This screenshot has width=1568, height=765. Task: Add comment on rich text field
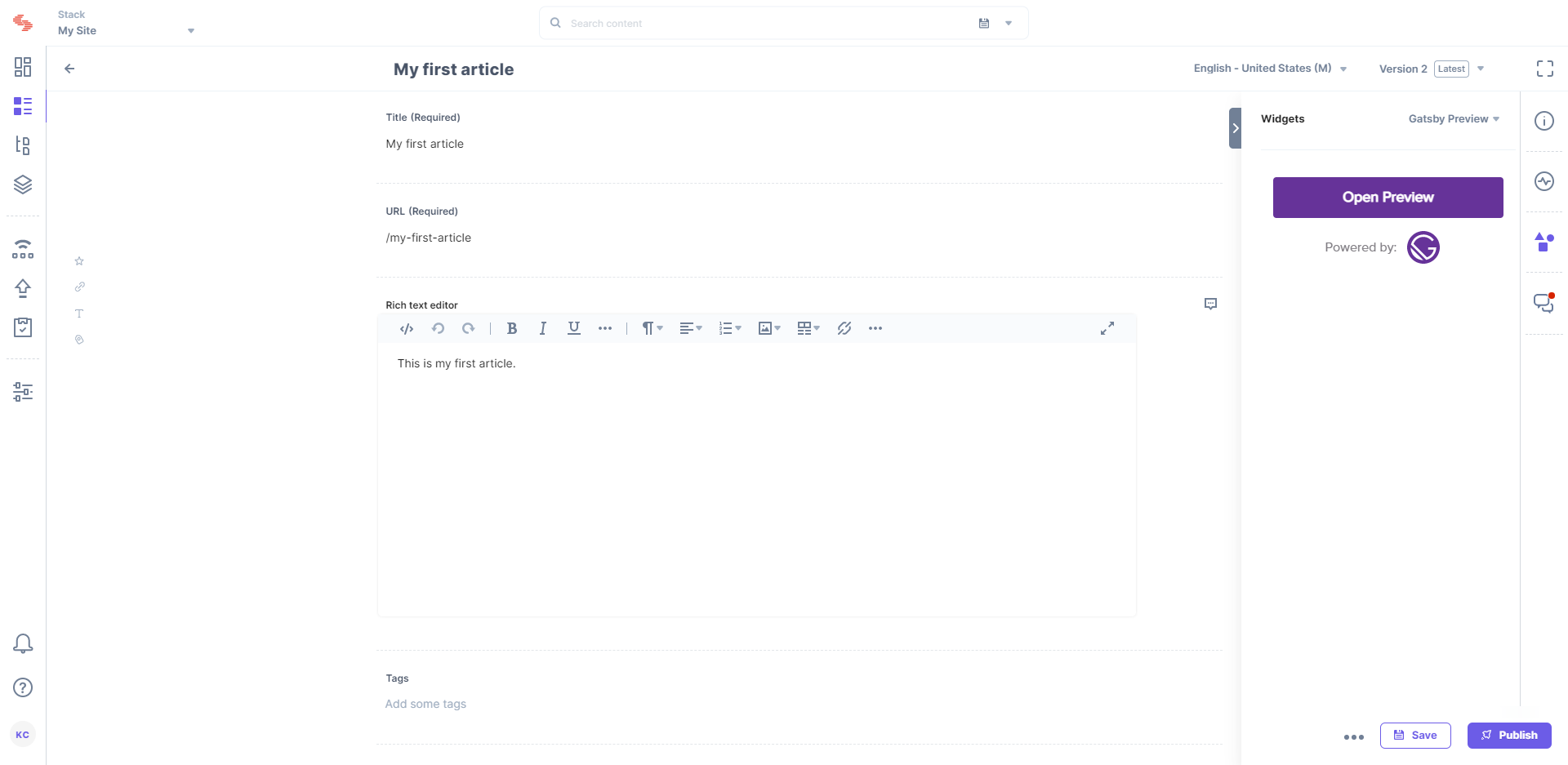(1211, 304)
